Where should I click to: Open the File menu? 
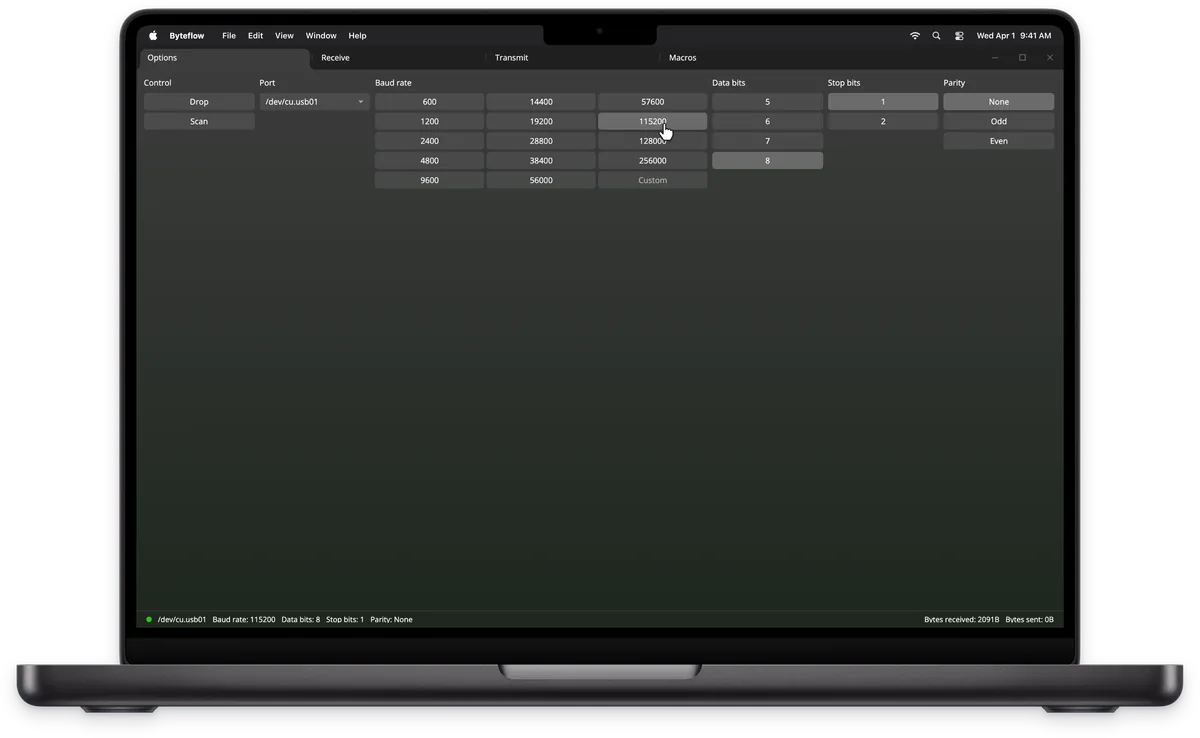[x=229, y=36]
